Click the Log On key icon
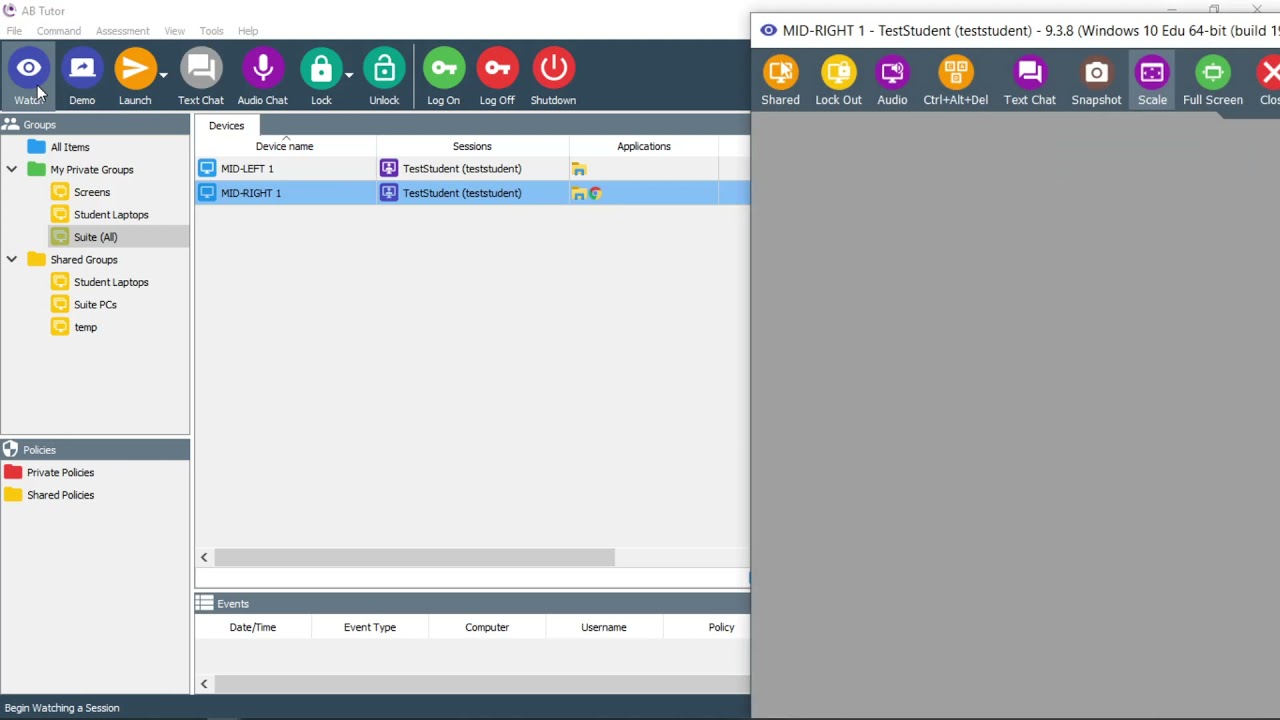This screenshot has width=1280, height=720. click(443, 68)
